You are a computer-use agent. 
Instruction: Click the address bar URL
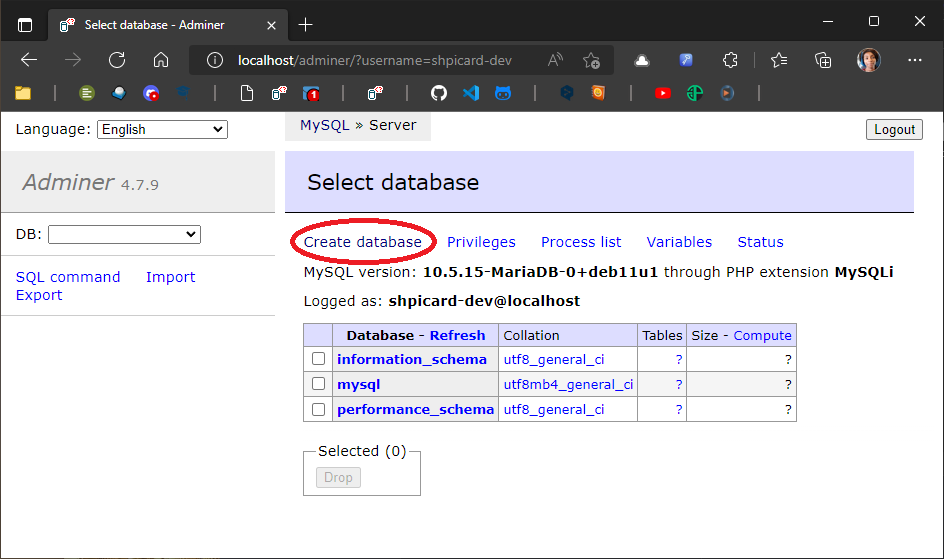point(374,60)
